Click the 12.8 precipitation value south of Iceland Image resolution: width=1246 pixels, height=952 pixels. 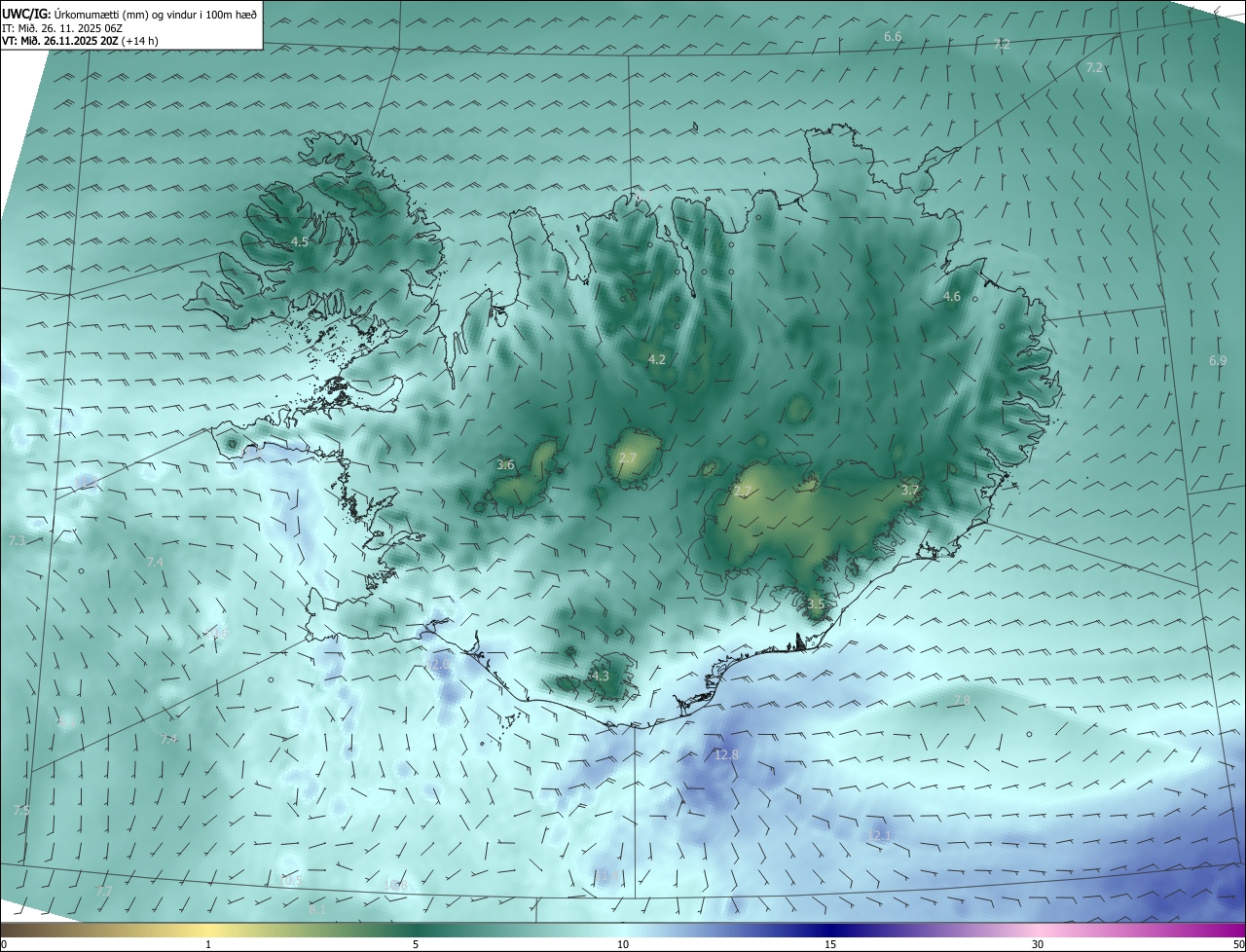pos(726,754)
